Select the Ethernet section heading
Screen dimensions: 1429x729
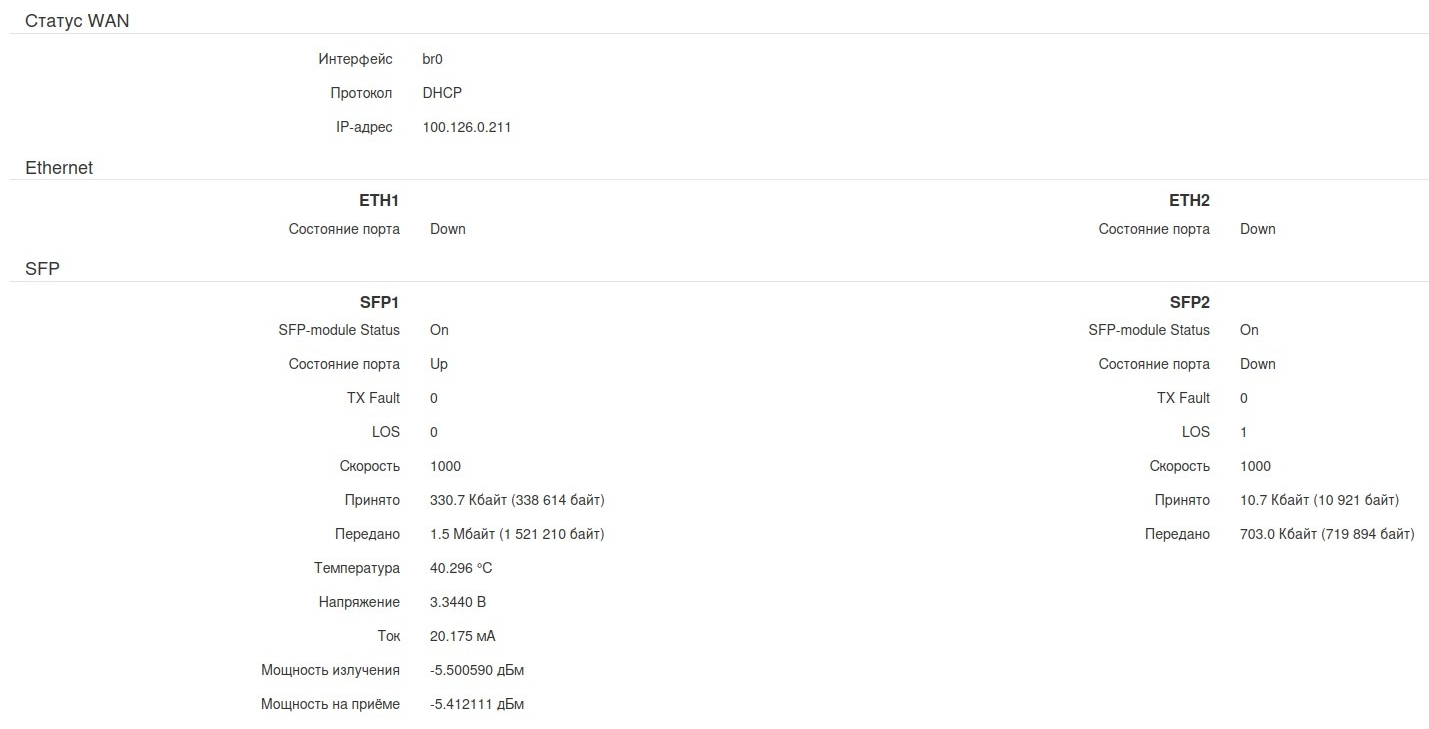[x=59, y=168]
